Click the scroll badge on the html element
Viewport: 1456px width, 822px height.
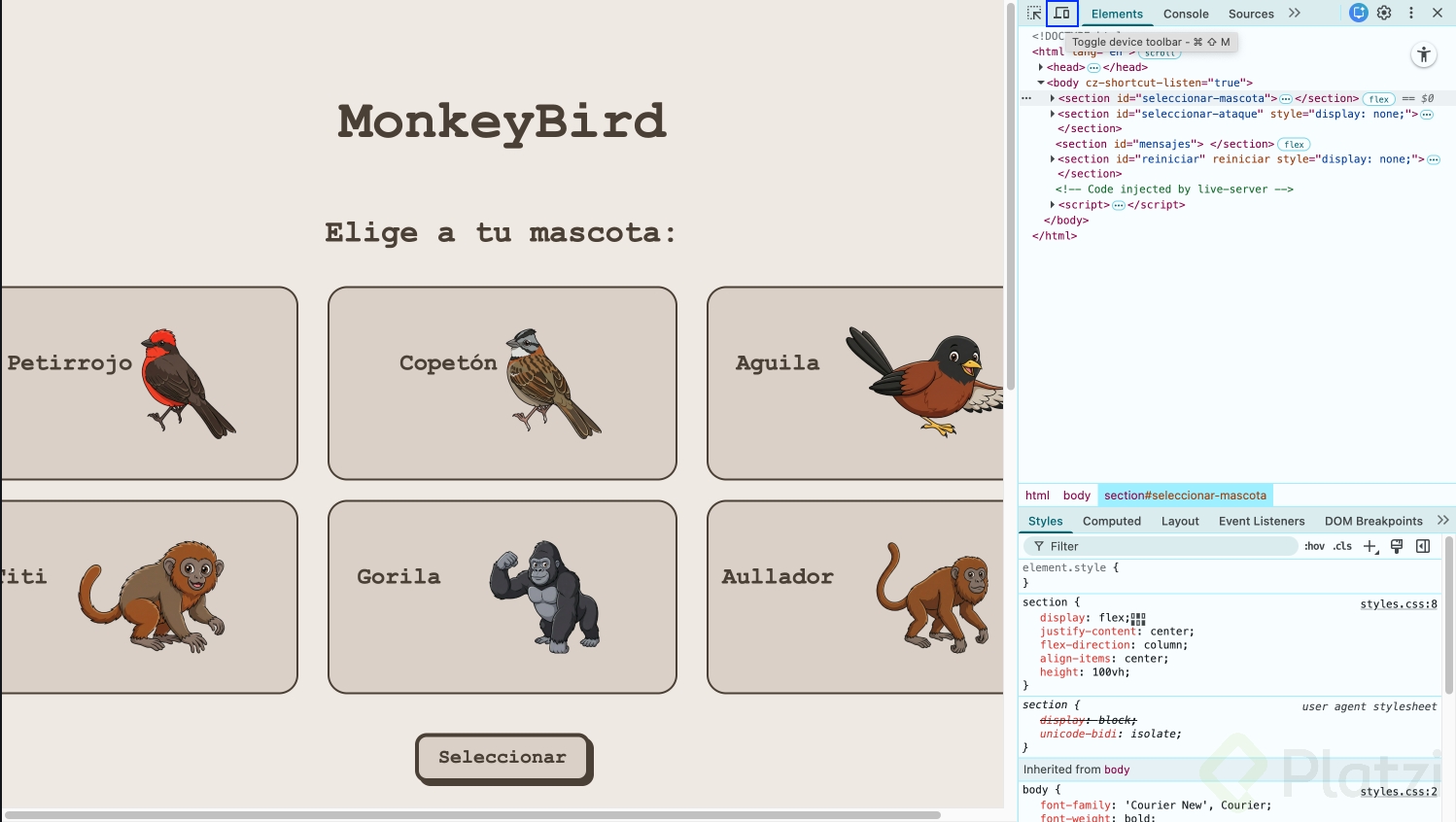pos(1160,53)
